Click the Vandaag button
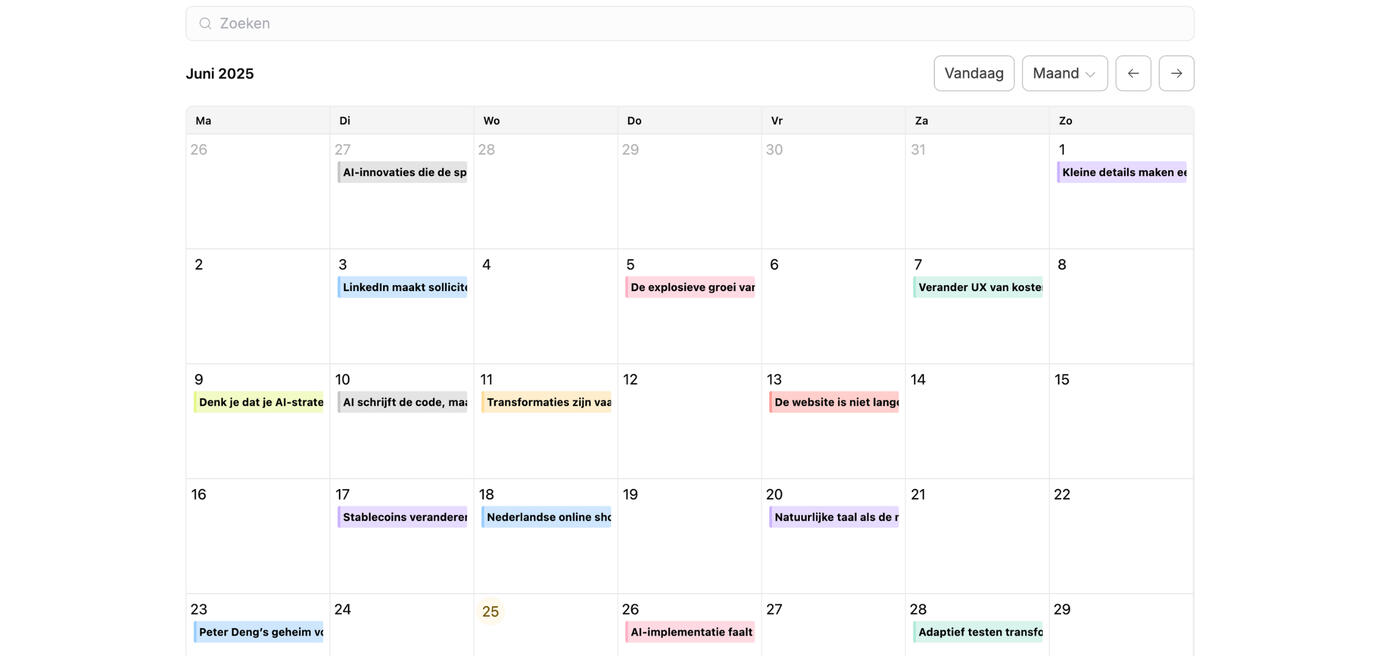 point(973,73)
